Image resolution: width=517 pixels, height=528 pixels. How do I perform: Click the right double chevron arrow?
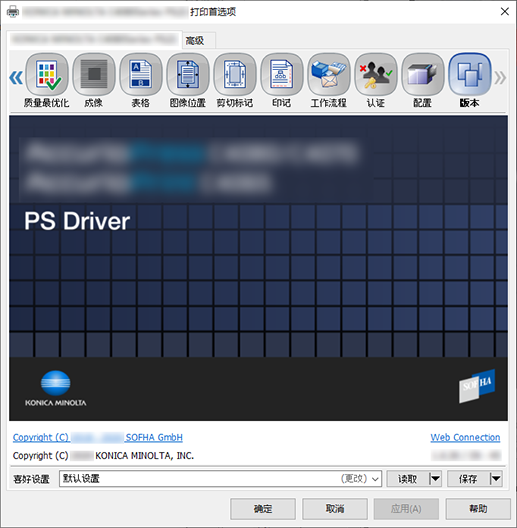tap(500, 78)
